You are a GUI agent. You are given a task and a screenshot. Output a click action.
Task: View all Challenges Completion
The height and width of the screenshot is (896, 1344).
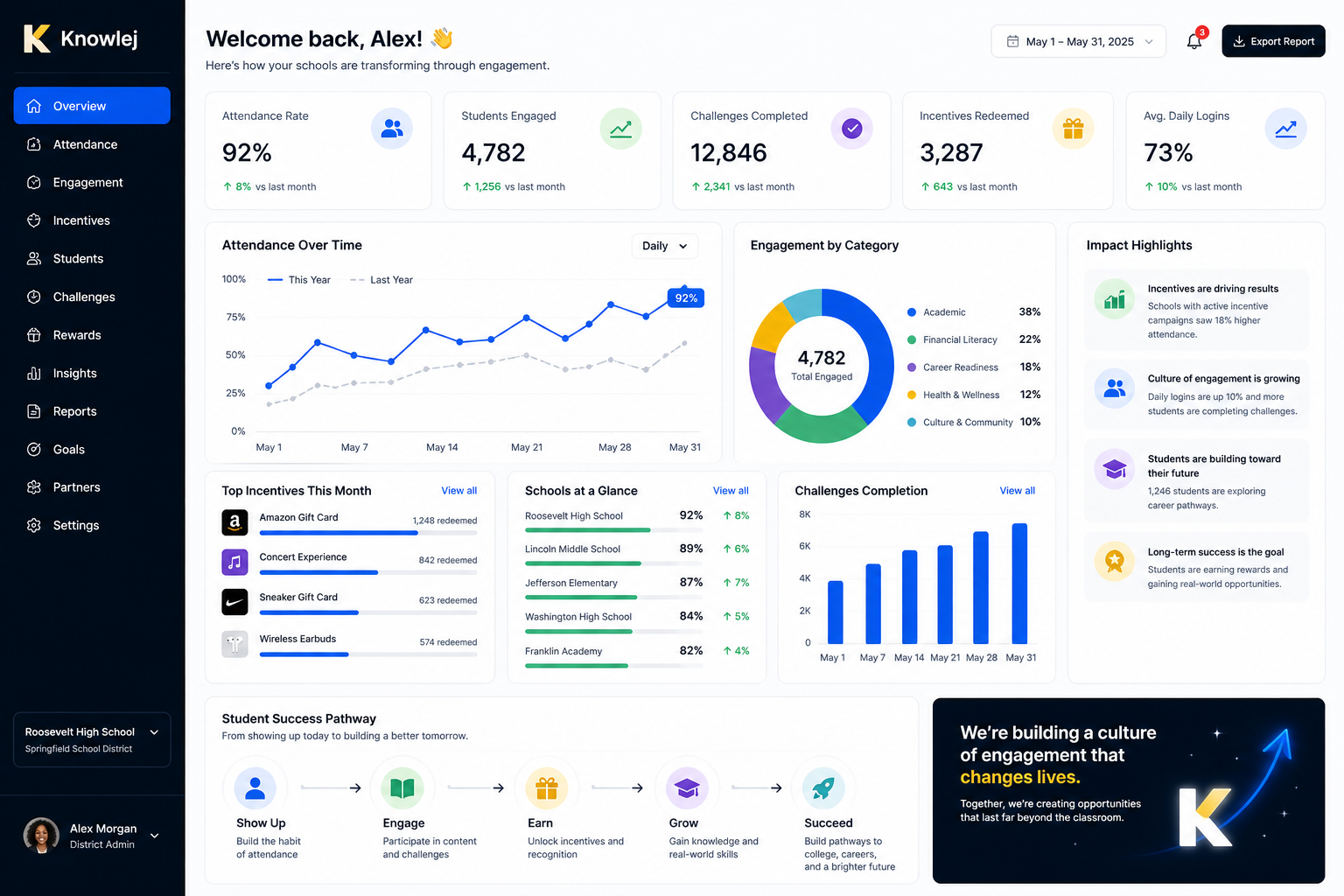1017,491
